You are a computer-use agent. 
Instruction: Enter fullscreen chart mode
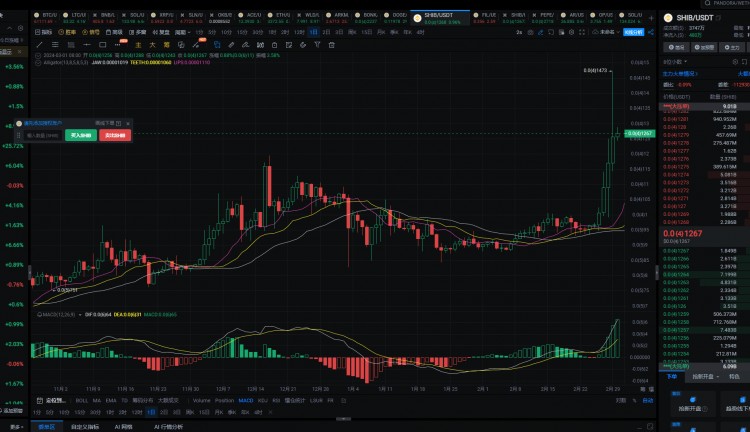click(x=582, y=32)
